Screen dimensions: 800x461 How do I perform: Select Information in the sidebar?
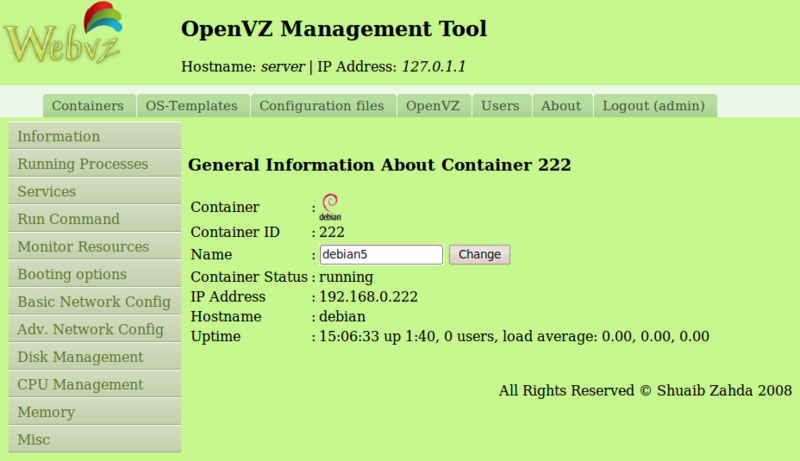coord(95,136)
